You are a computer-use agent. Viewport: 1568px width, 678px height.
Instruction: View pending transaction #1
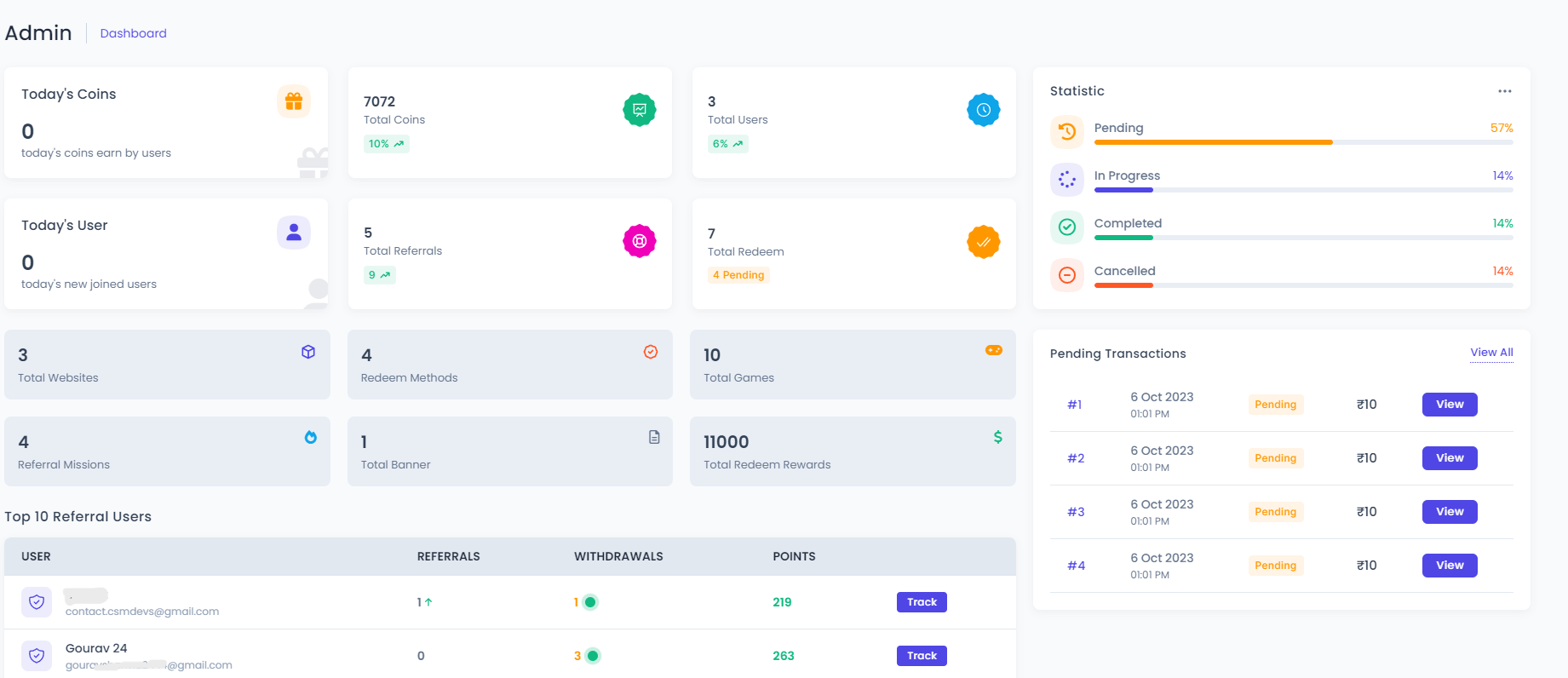click(x=1449, y=405)
